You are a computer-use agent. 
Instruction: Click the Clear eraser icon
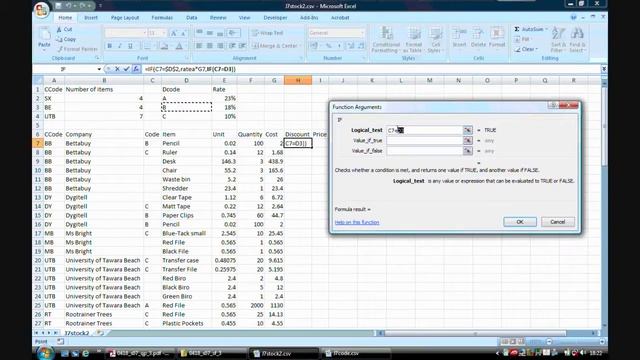pyautogui.click(x=517, y=49)
